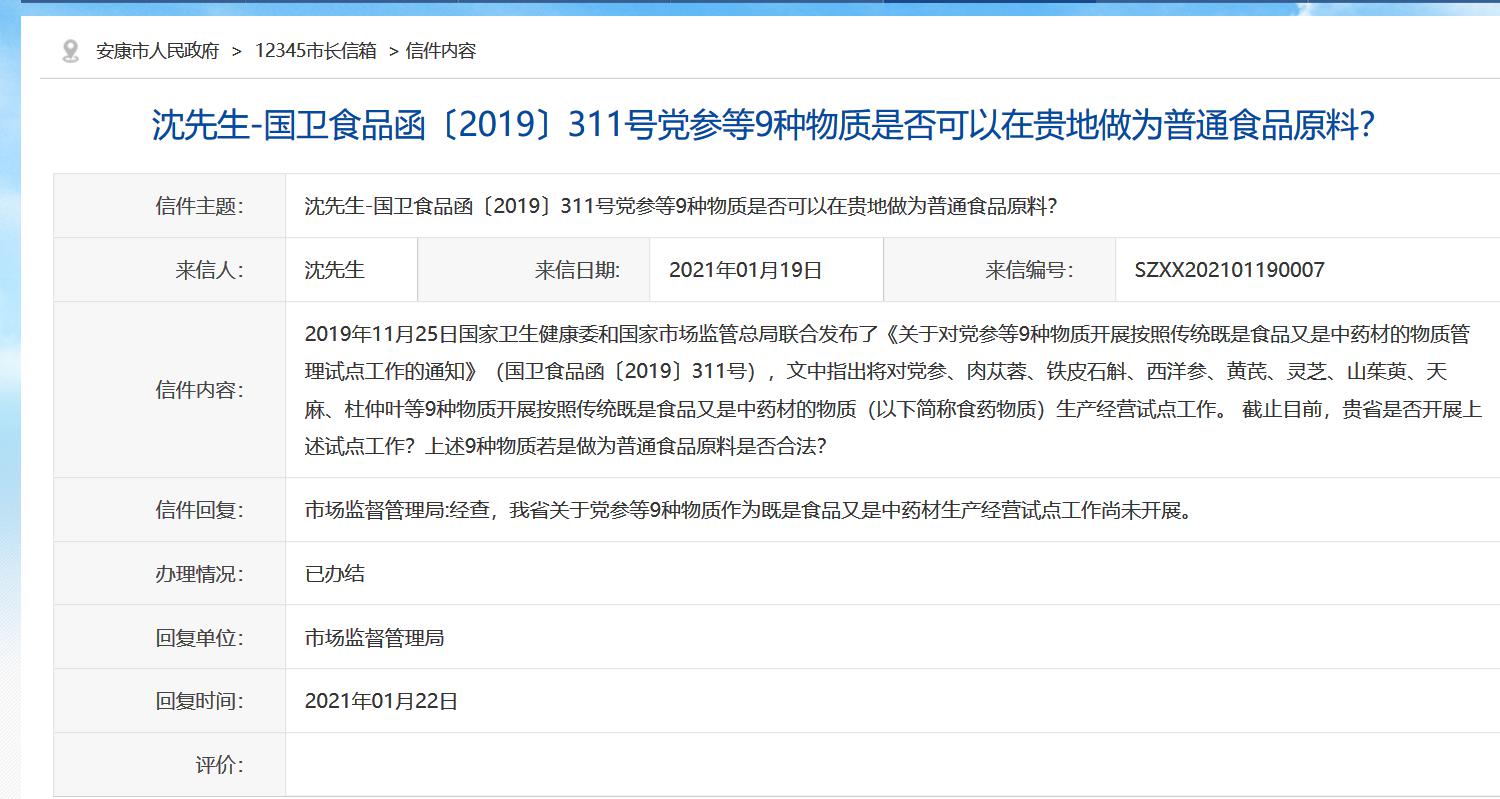The height and width of the screenshot is (799, 1500).
Task: Click the blue page title heading
Action: point(763,125)
